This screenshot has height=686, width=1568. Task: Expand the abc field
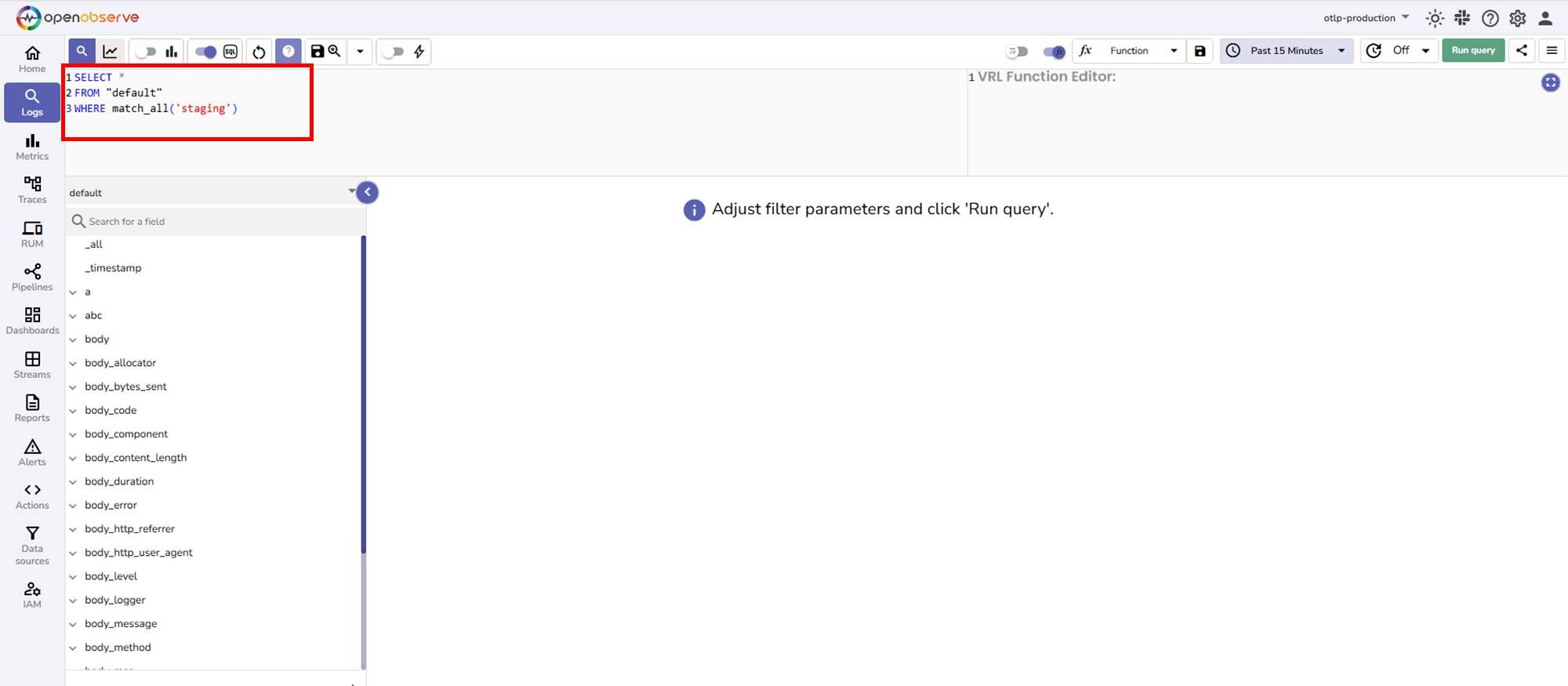pyautogui.click(x=73, y=316)
